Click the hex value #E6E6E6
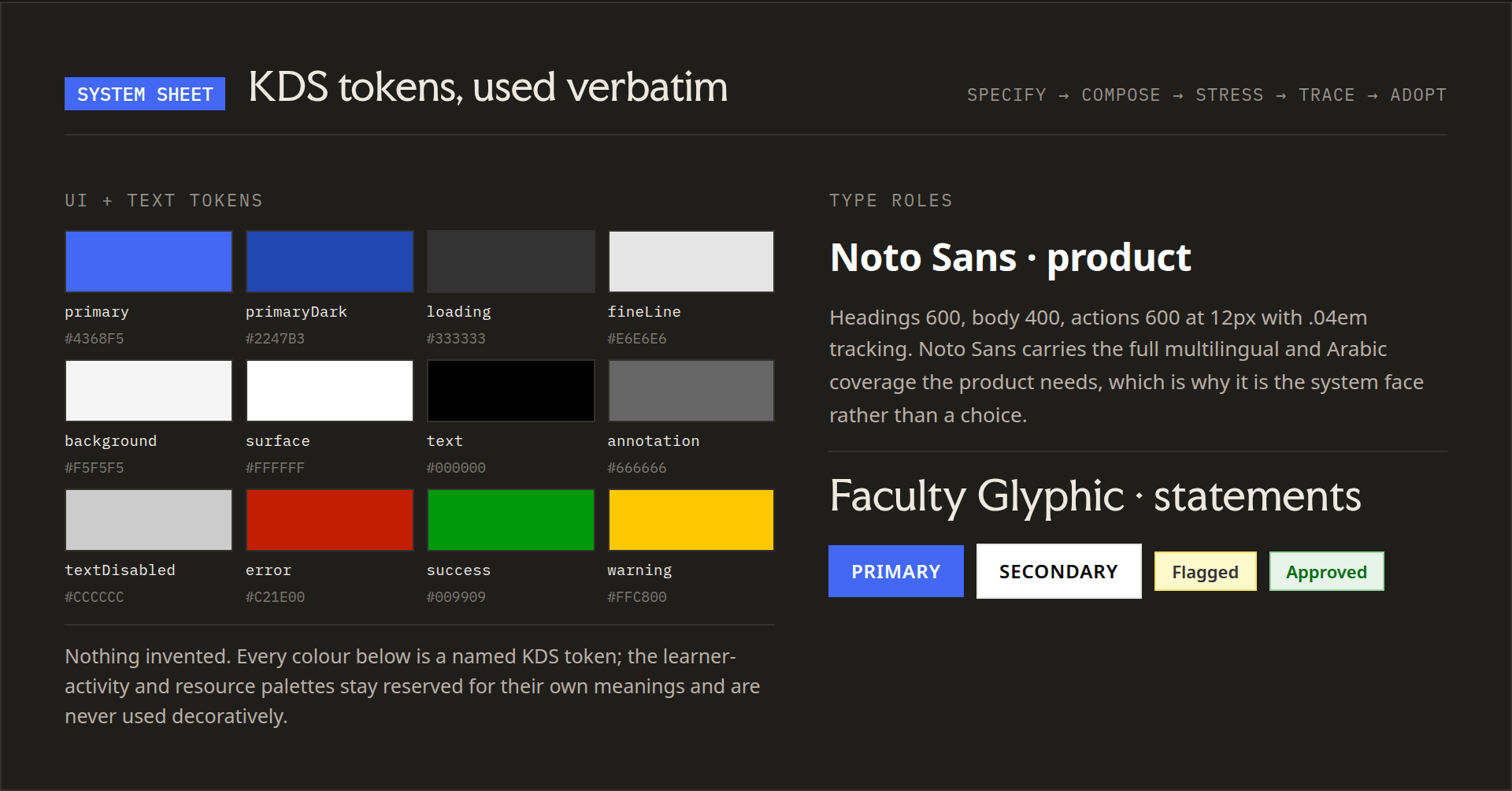Viewport: 1512px width, 791px height. click(637, 339)
